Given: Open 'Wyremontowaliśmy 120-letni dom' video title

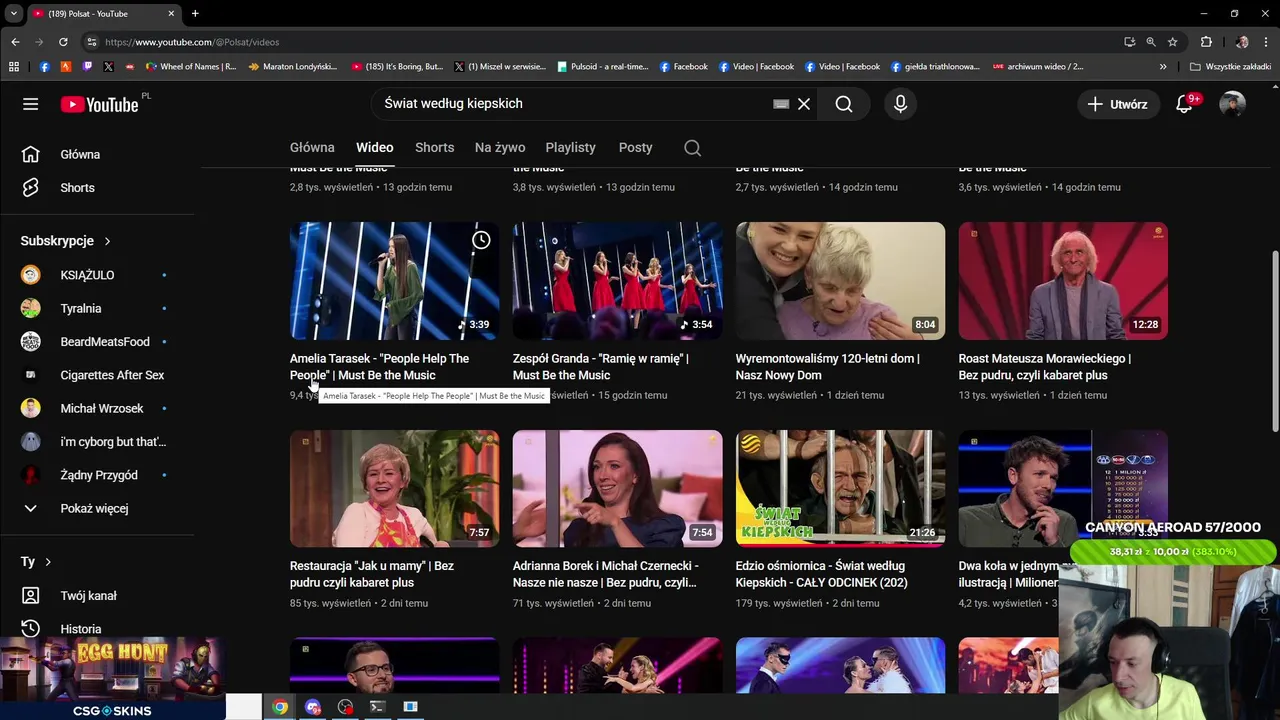Looking at the screenshot, I should pyautogui.click(x=828, y=367).
